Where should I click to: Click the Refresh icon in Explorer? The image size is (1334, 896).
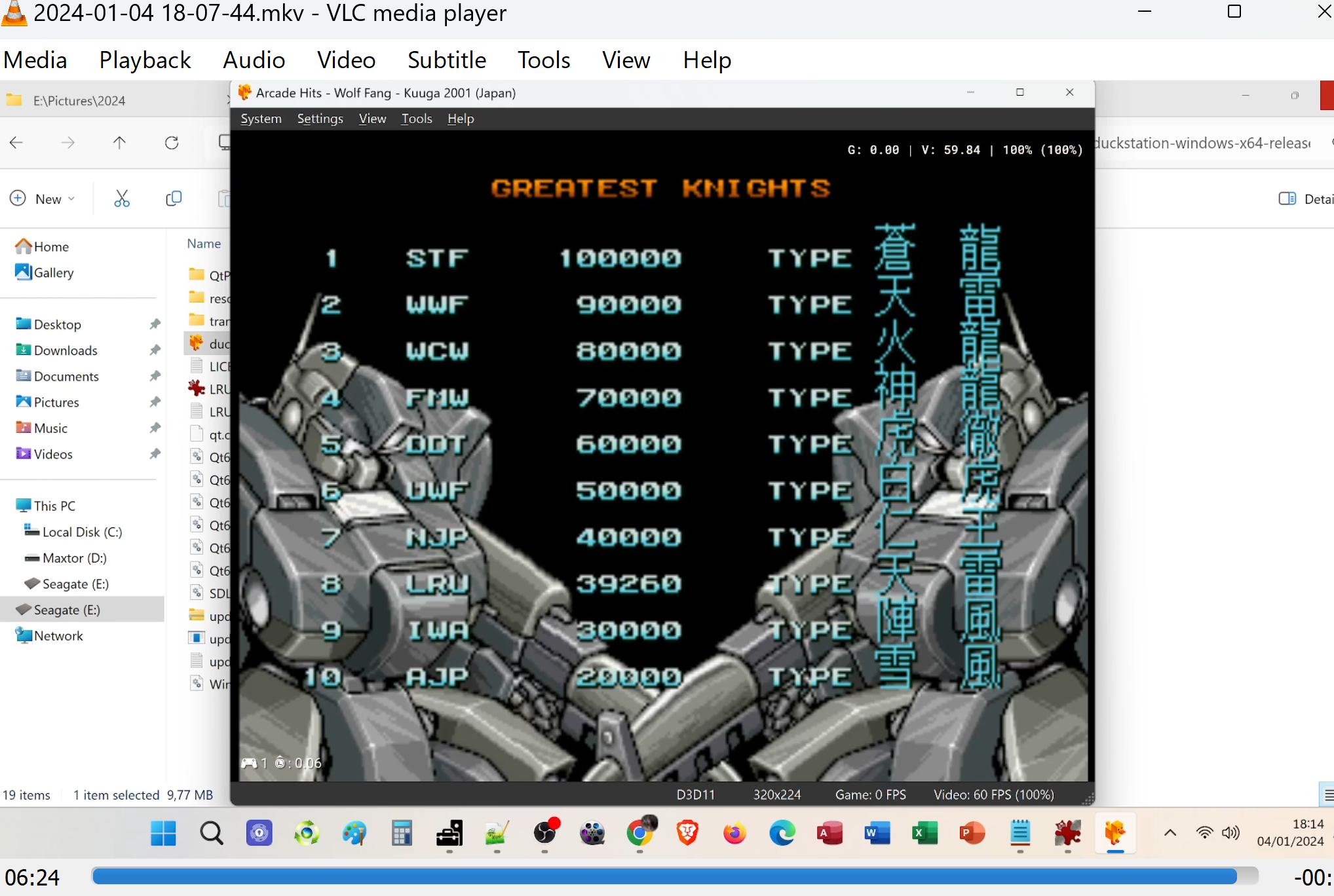tap(172, 143)
